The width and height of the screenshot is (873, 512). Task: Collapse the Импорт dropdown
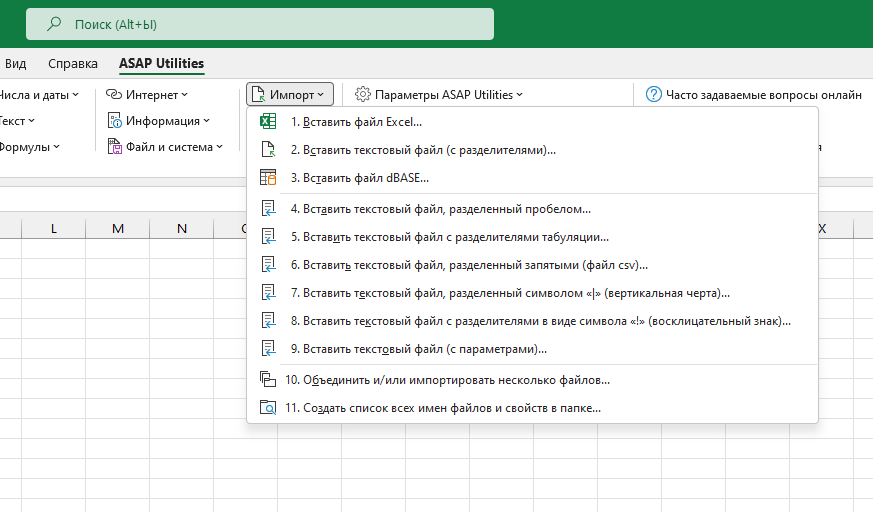[290, 95]
